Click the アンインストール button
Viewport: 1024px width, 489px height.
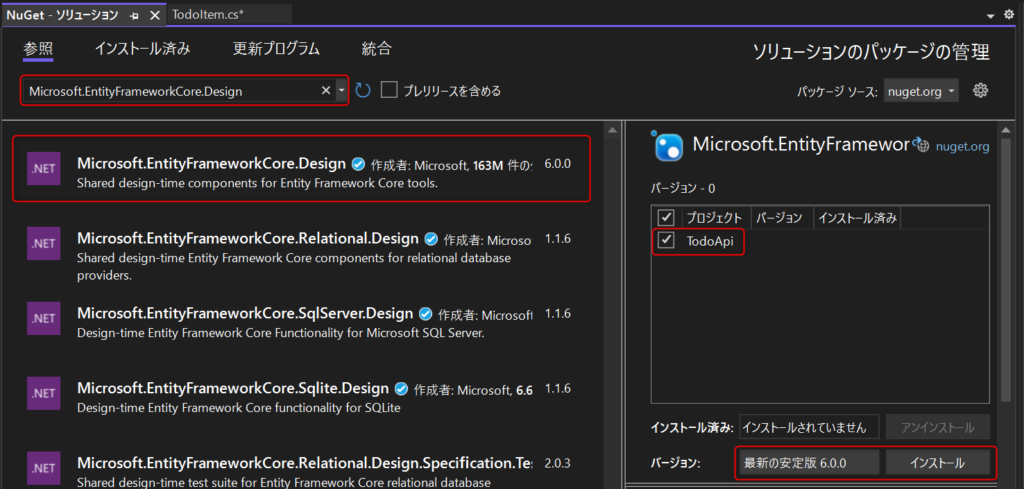click(938, 428)
